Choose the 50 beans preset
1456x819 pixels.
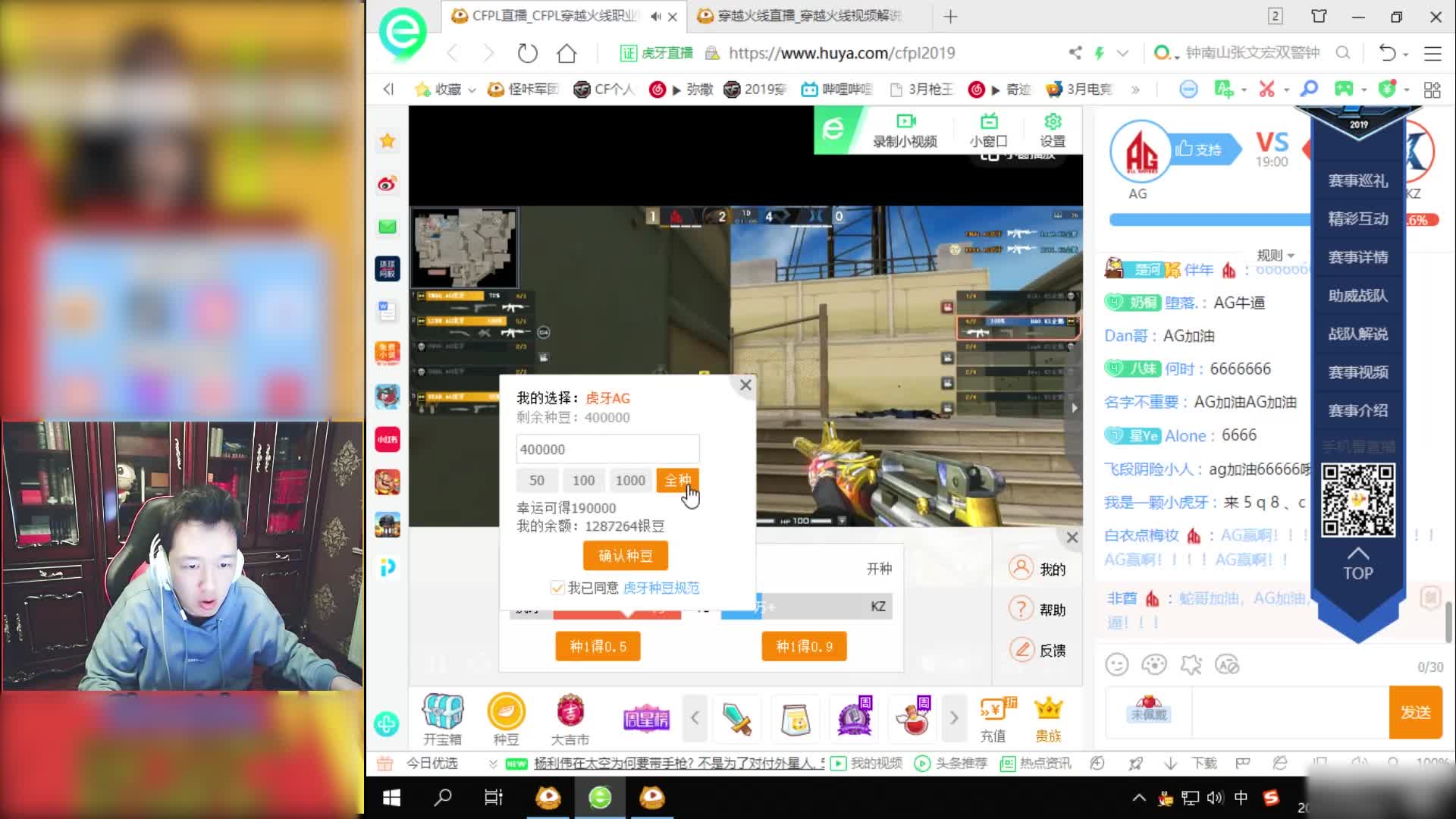click(x=537, y=480)
